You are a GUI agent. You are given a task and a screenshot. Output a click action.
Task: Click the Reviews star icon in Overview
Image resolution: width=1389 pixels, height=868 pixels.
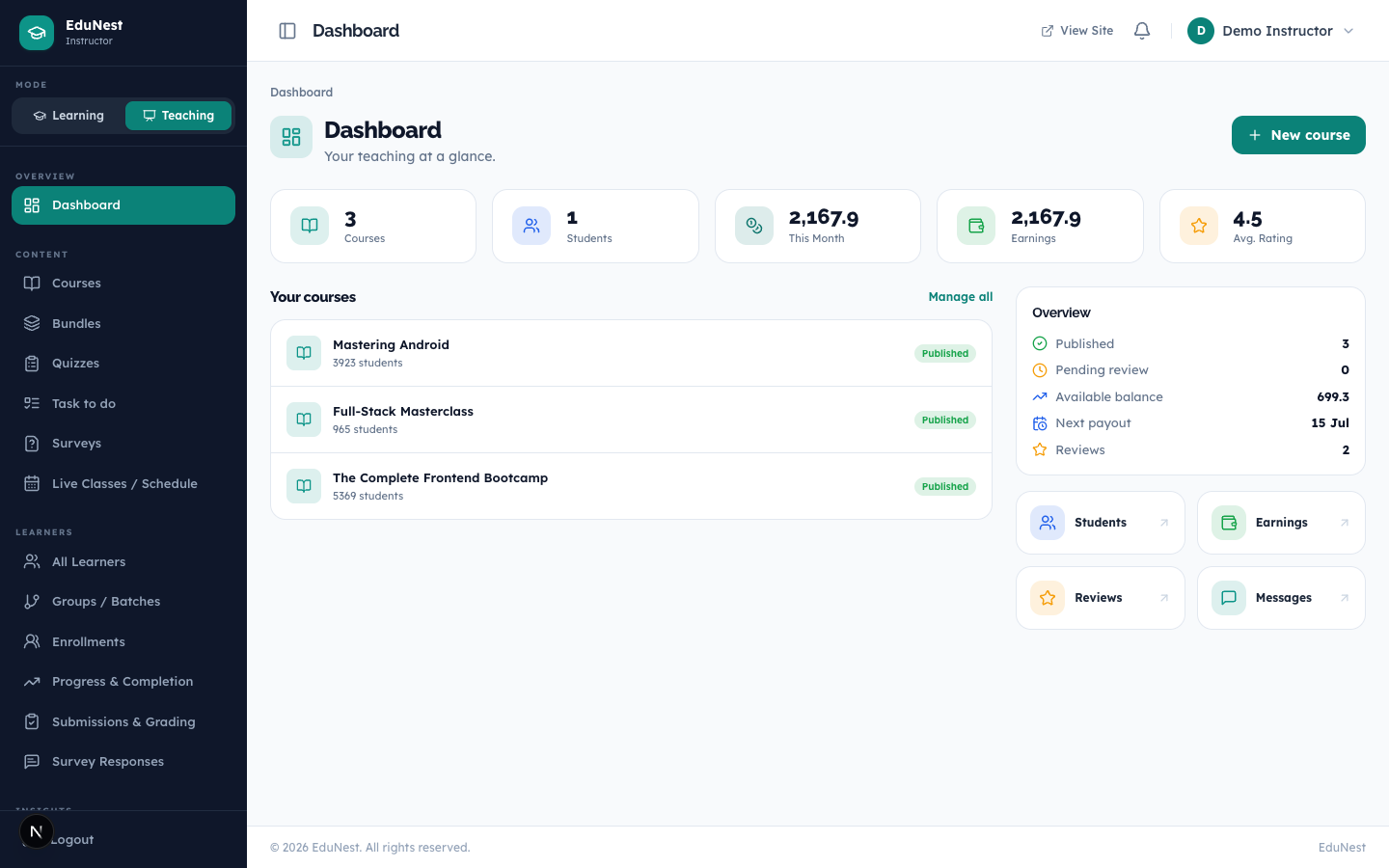[1040, 449]
